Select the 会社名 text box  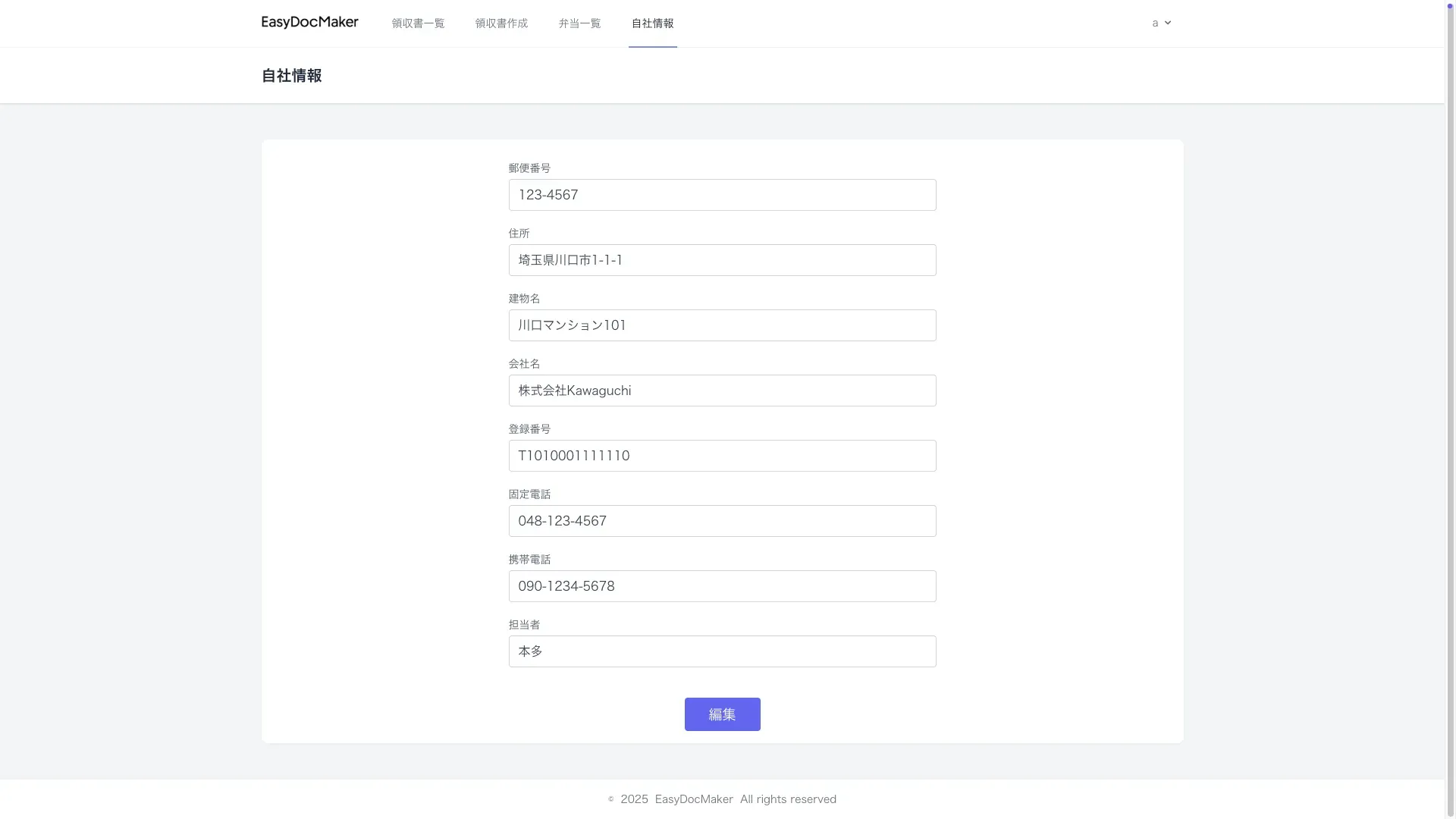click(722, 391)
